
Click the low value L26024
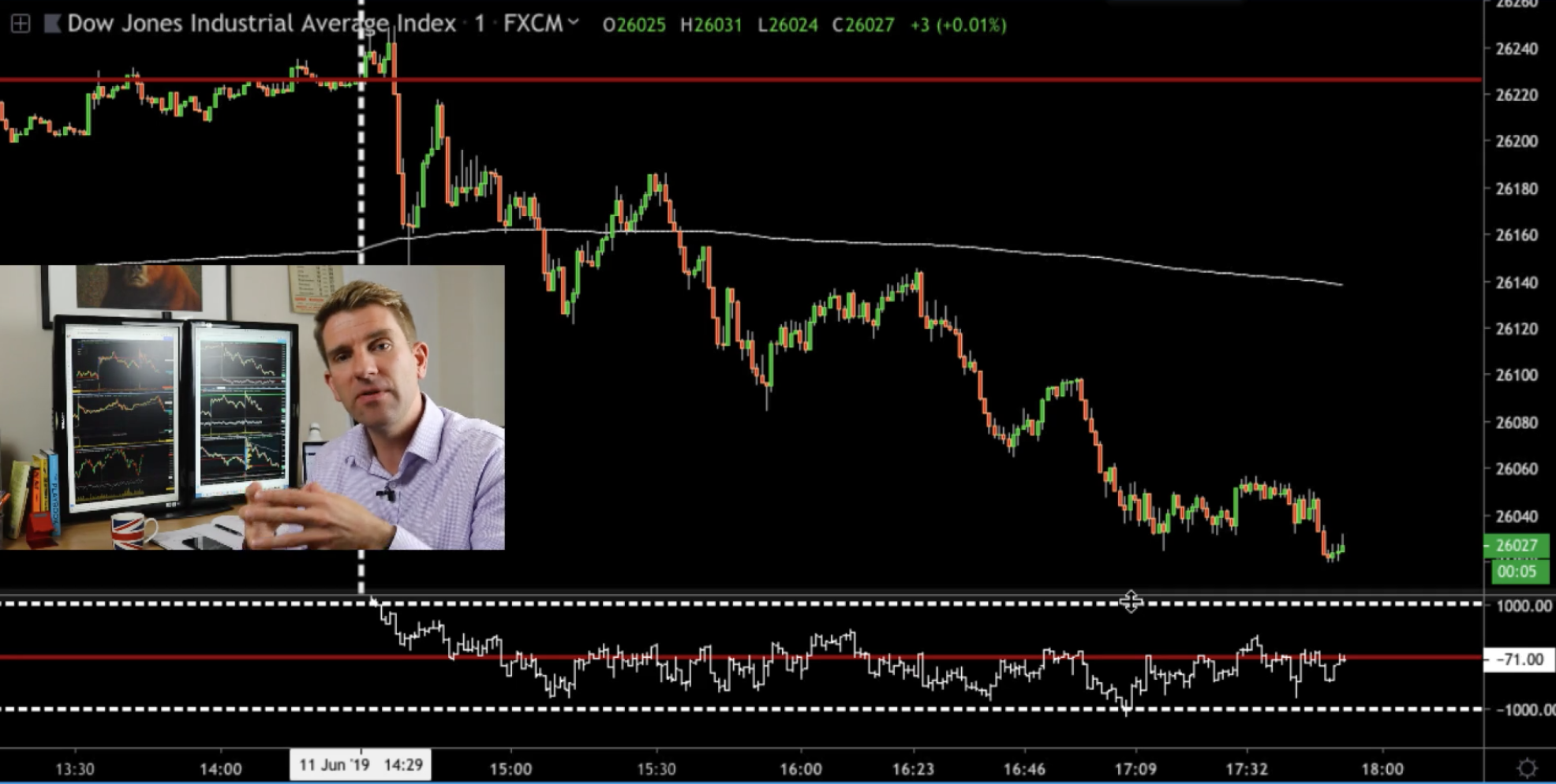coord(787,25)
